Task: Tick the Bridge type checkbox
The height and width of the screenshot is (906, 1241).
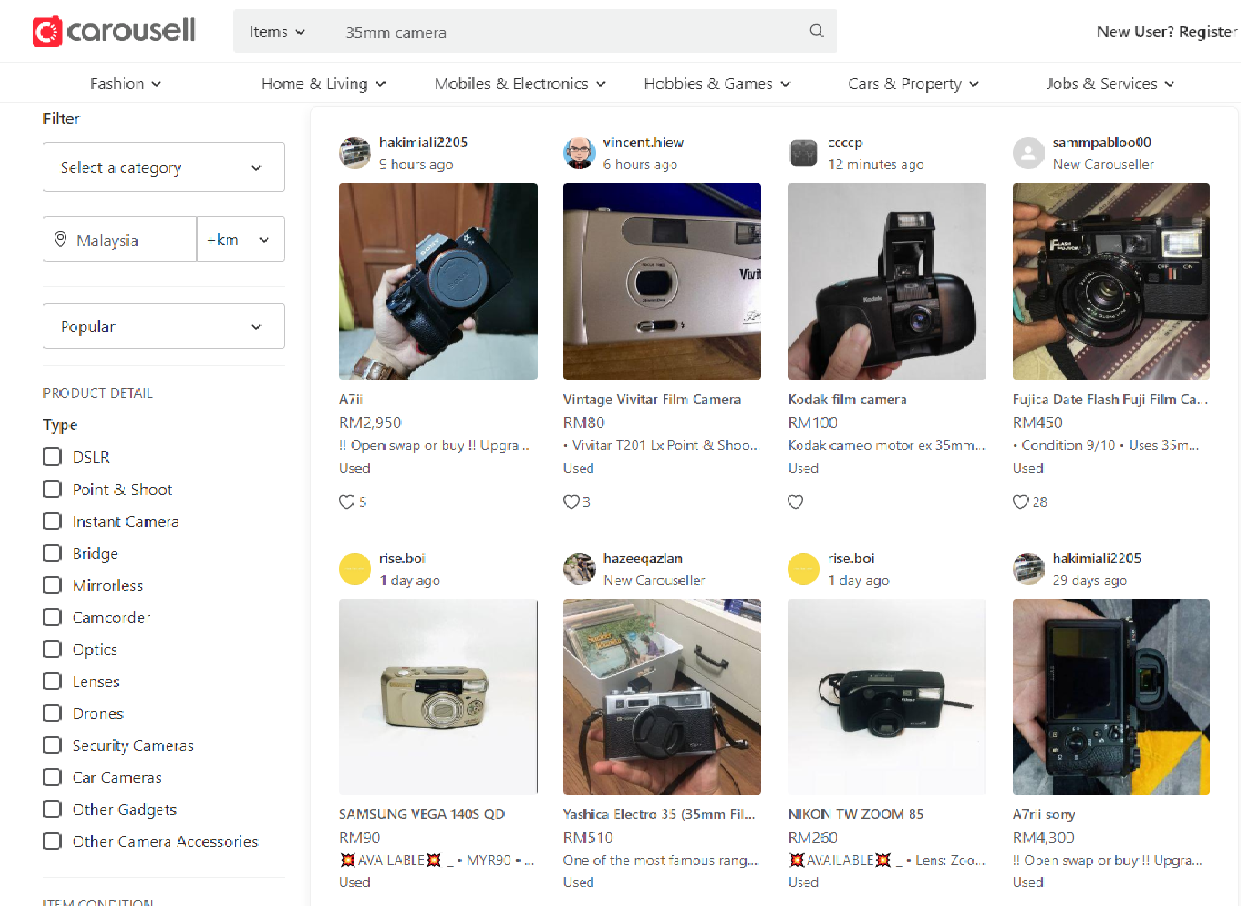Action: [52, 553]
